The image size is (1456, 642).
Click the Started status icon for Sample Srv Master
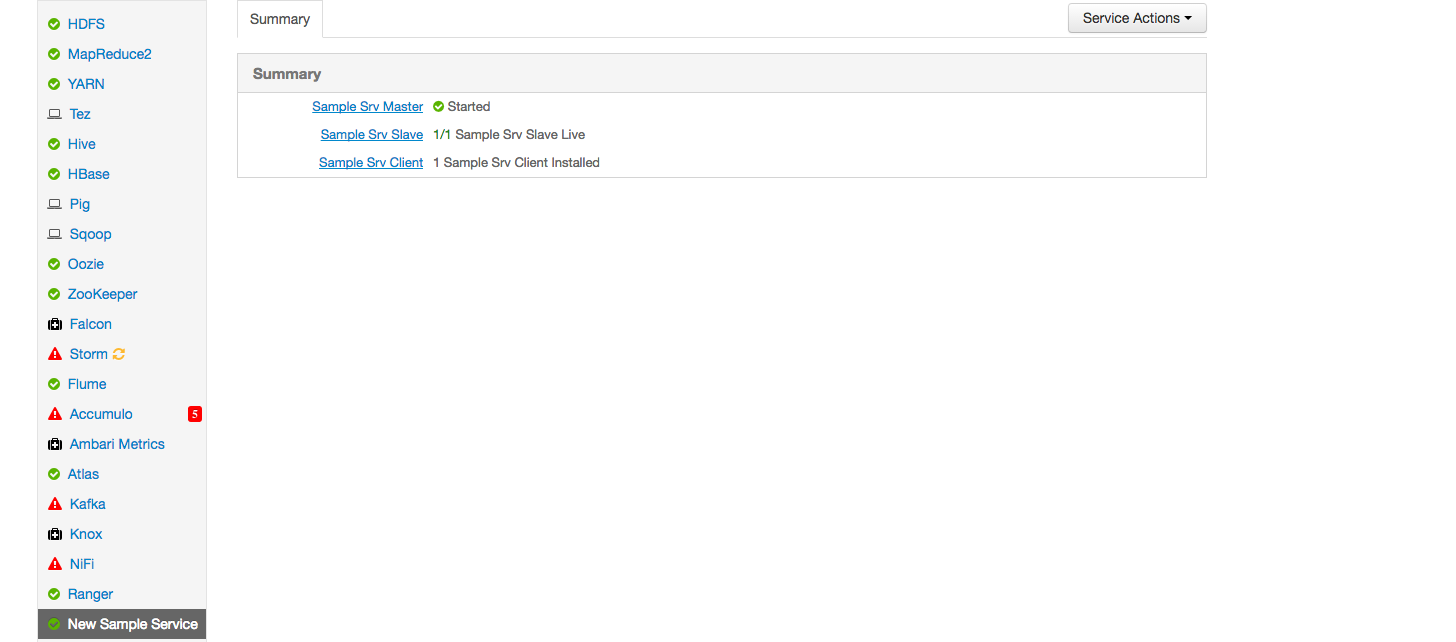point(436,106)
